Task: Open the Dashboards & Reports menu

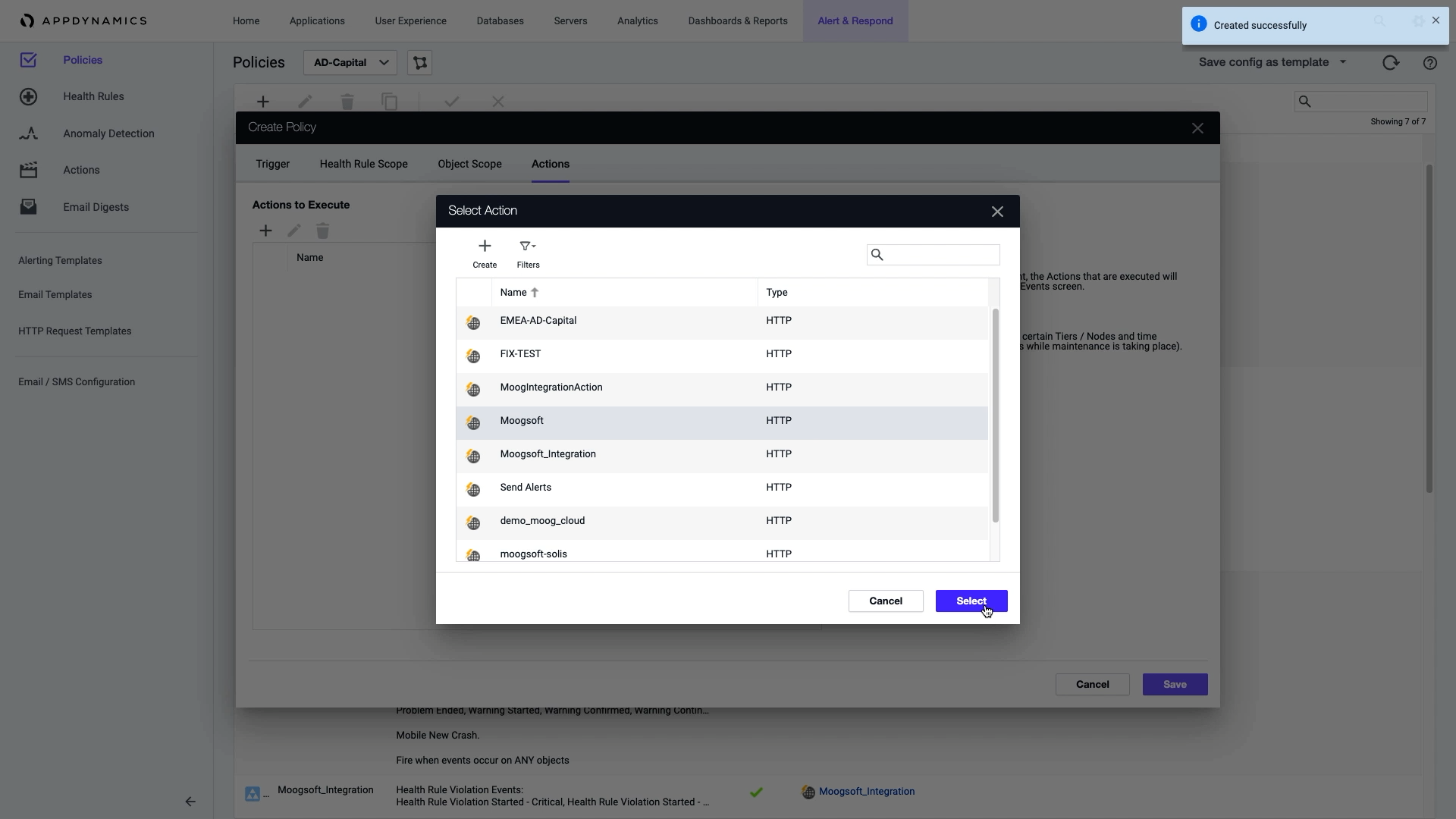Action: coord(738,20)
